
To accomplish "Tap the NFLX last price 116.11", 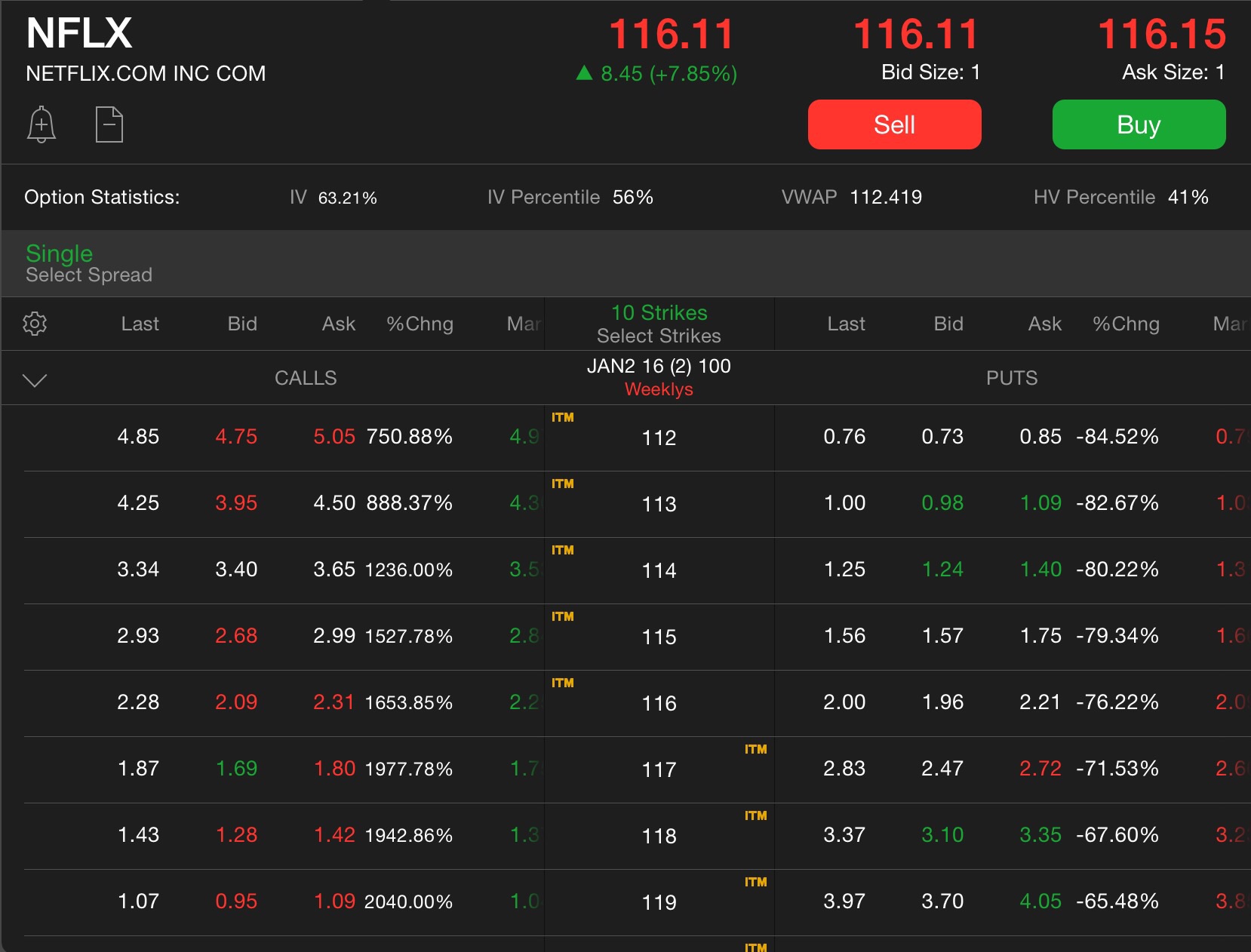I will point(671,35).
